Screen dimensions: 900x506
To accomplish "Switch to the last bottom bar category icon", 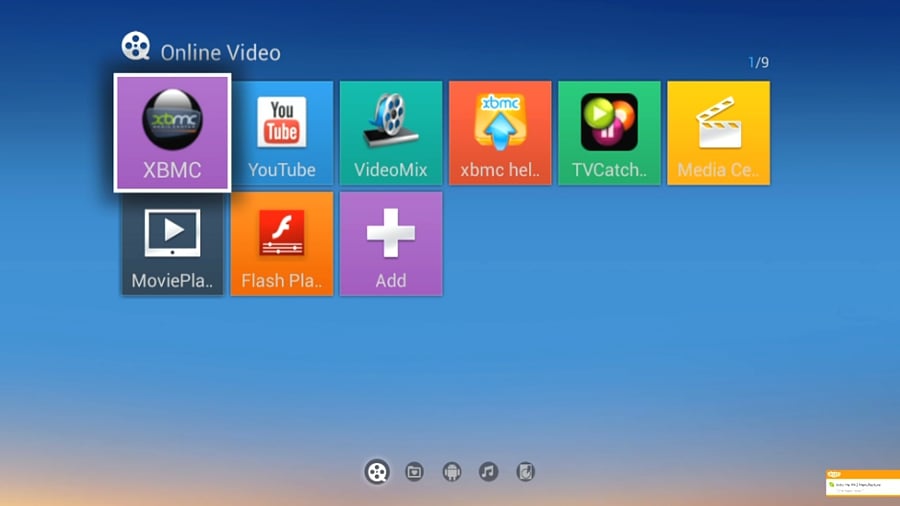I will [x=525, y=472].
